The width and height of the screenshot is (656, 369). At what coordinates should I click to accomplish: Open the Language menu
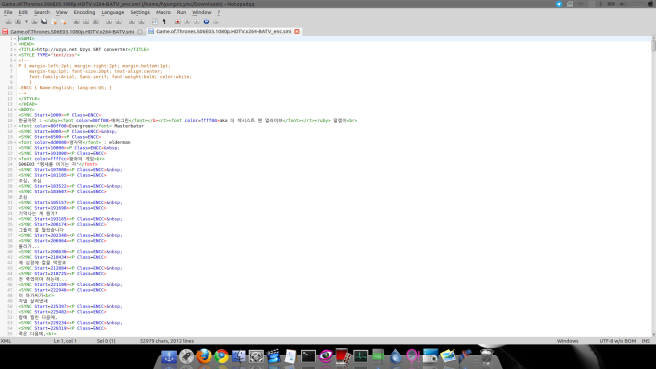[113, 13]
